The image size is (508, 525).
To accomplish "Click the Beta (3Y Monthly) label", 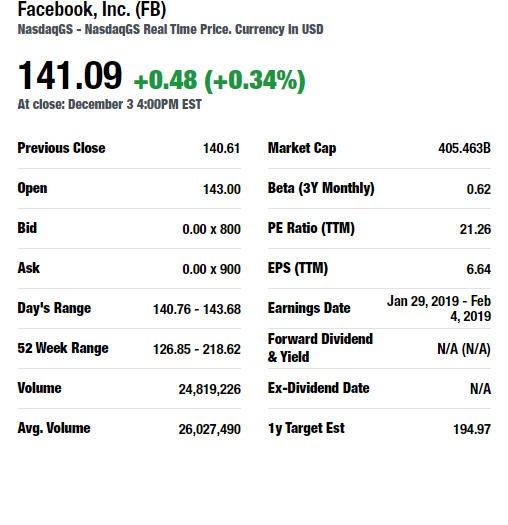I will coord(321,189).
